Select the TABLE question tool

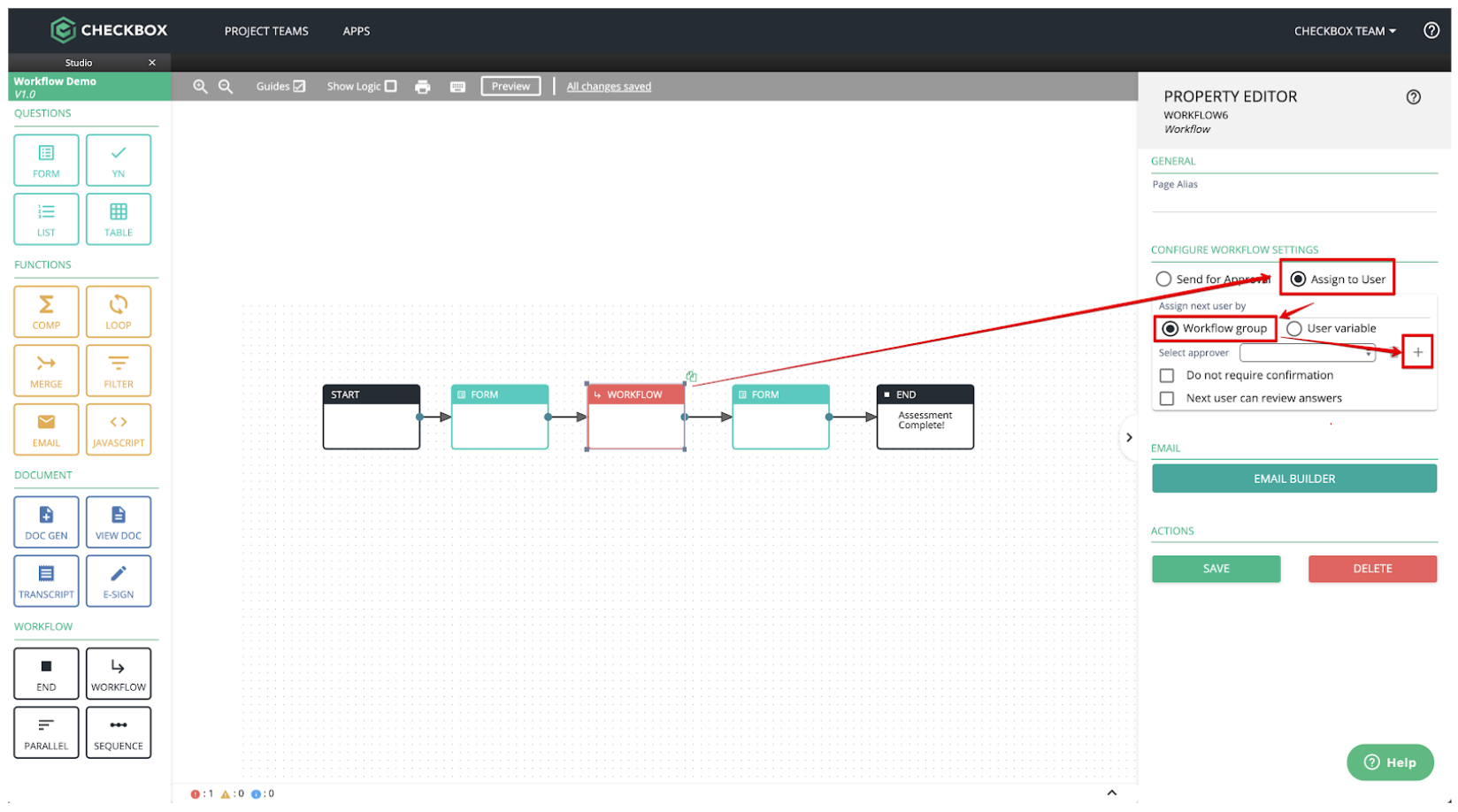[x=119, y=218]
